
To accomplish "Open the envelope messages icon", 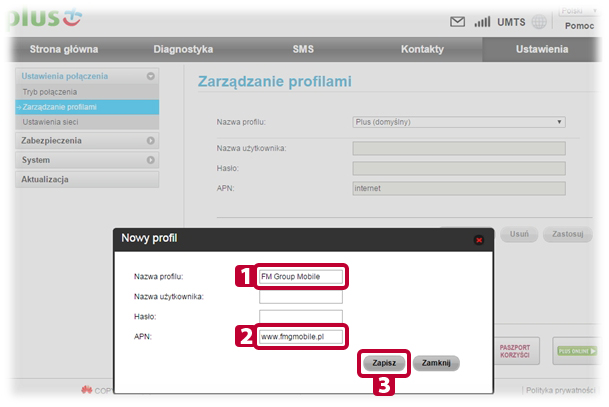I will coord(457,22).
